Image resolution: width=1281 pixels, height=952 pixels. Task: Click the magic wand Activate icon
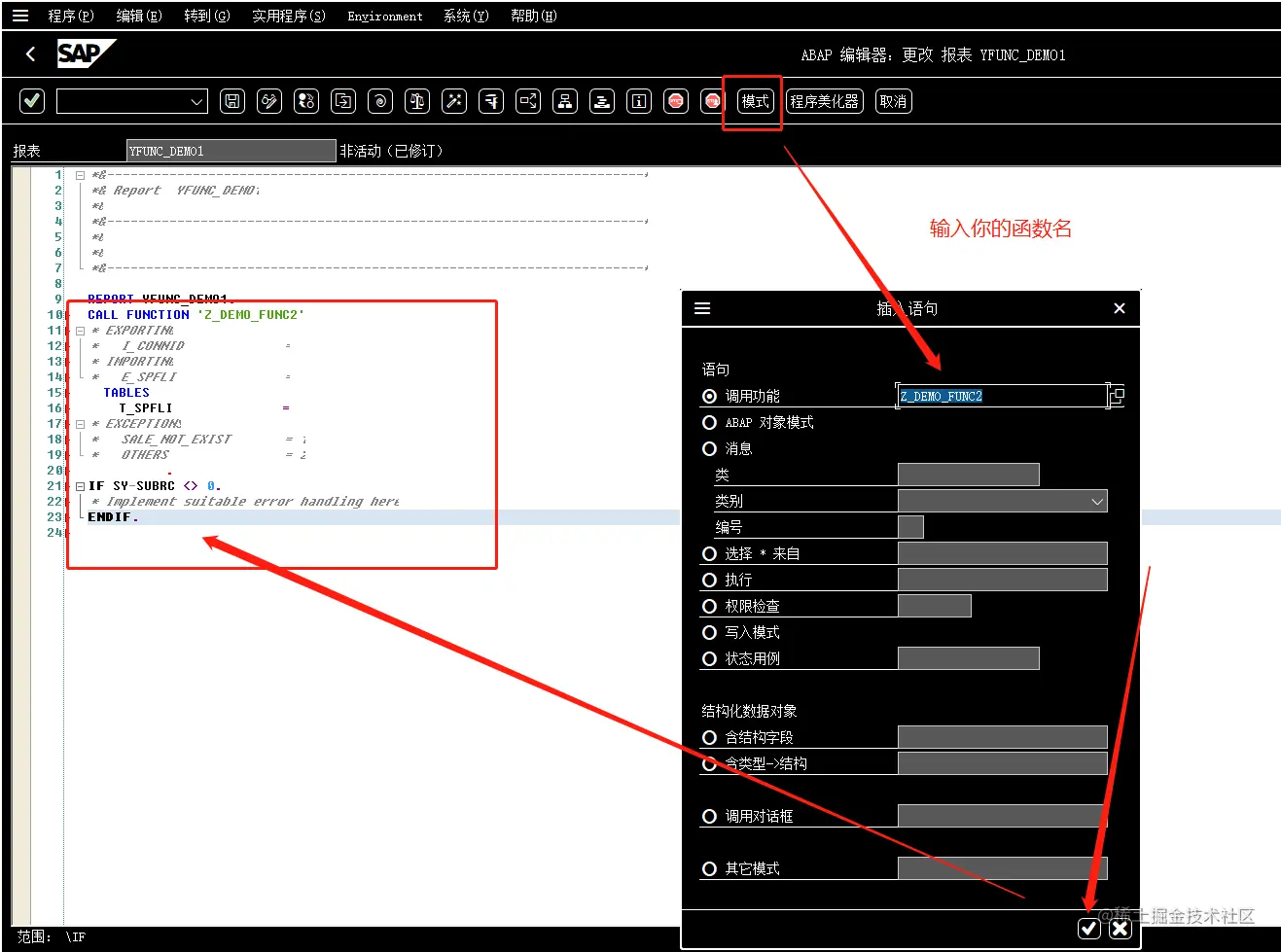(454, 101)
